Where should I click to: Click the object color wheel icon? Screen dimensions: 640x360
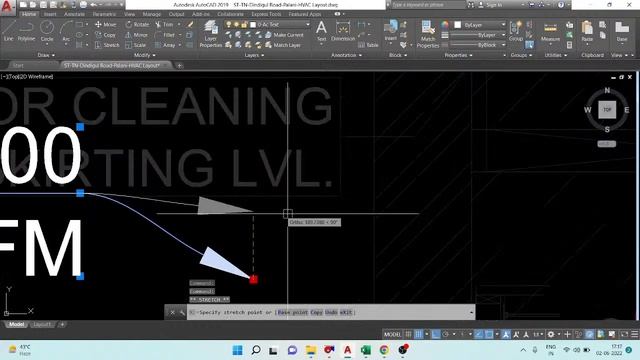pyautogui.click(x=445, y=25)
